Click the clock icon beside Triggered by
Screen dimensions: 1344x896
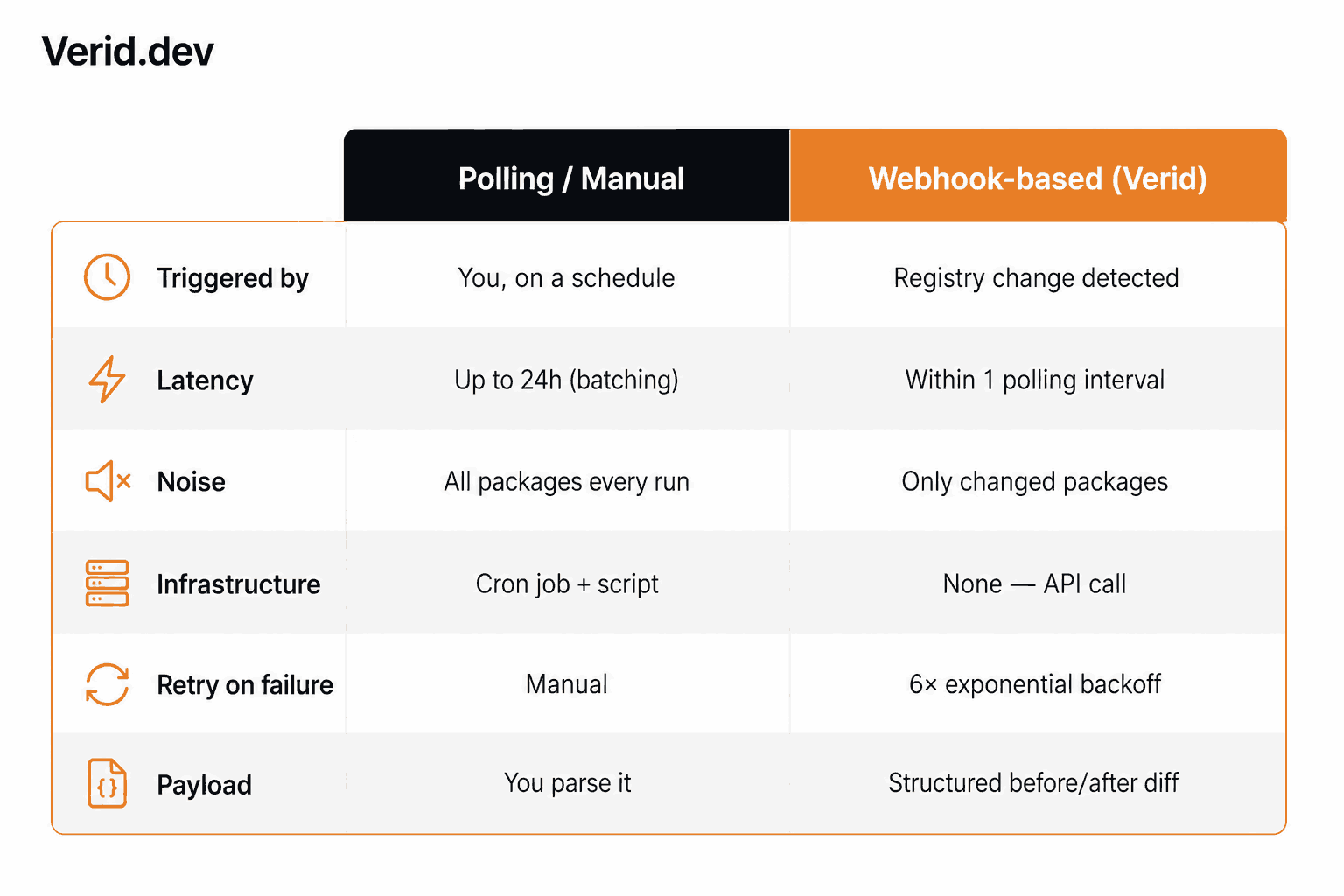point(107,277)
